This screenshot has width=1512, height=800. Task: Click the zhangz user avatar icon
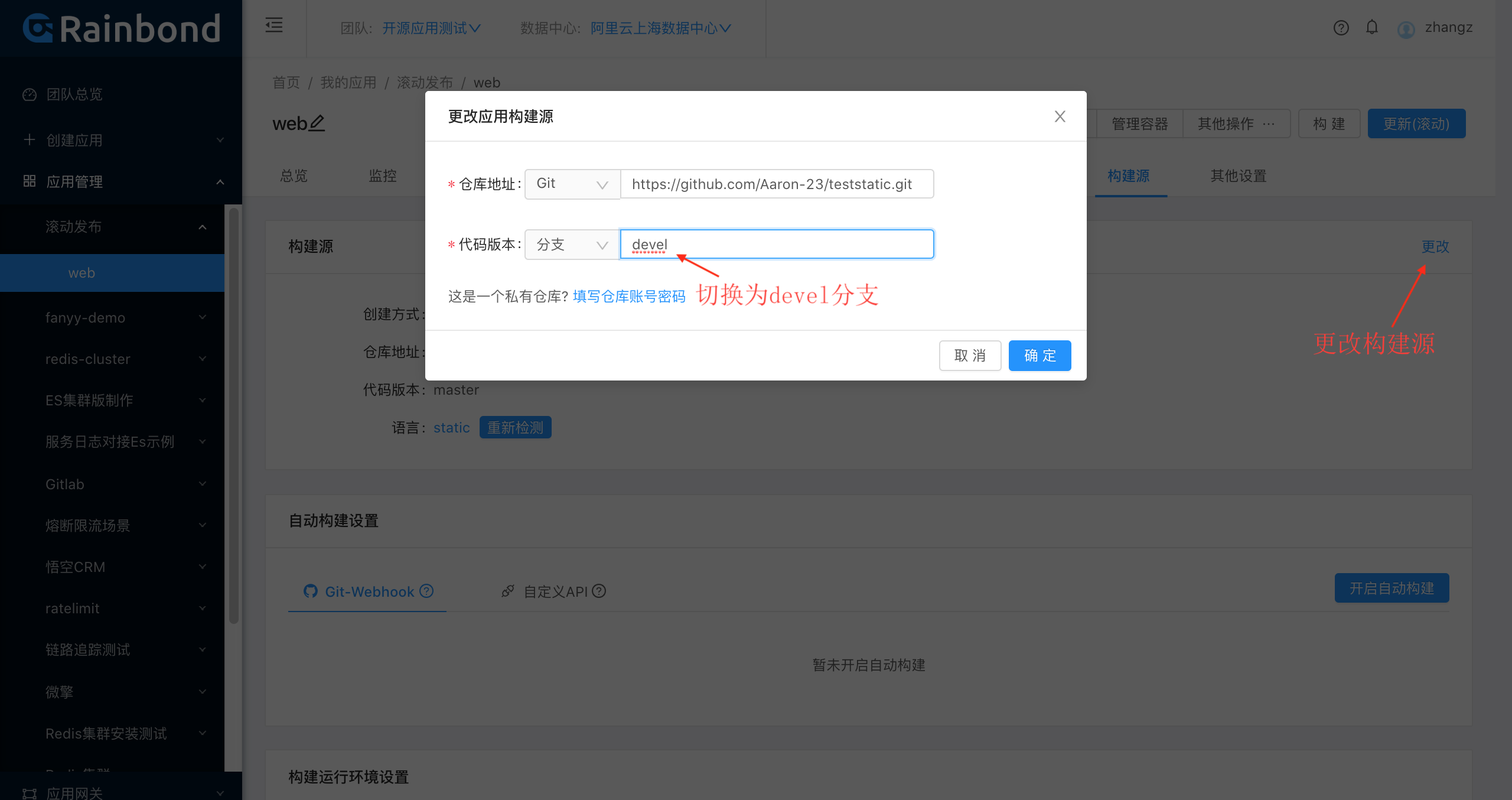click(1406, 29)
